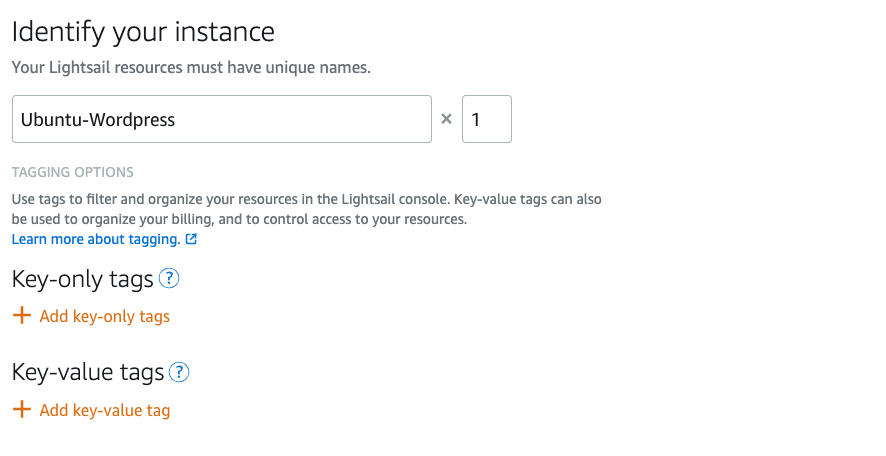Screen dimensions: 886x456
Task: Click the TAGGING OPTIONS section label
Action: point(73,173)
